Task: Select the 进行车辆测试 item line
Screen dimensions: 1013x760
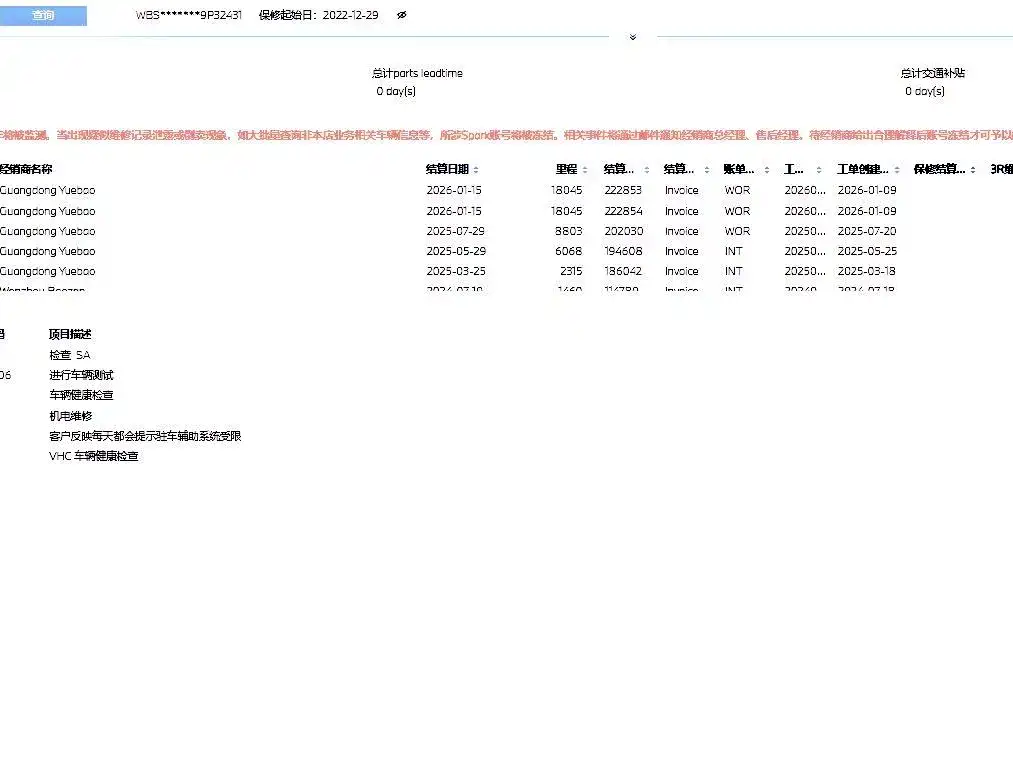Action: click(x=81, y=375)
